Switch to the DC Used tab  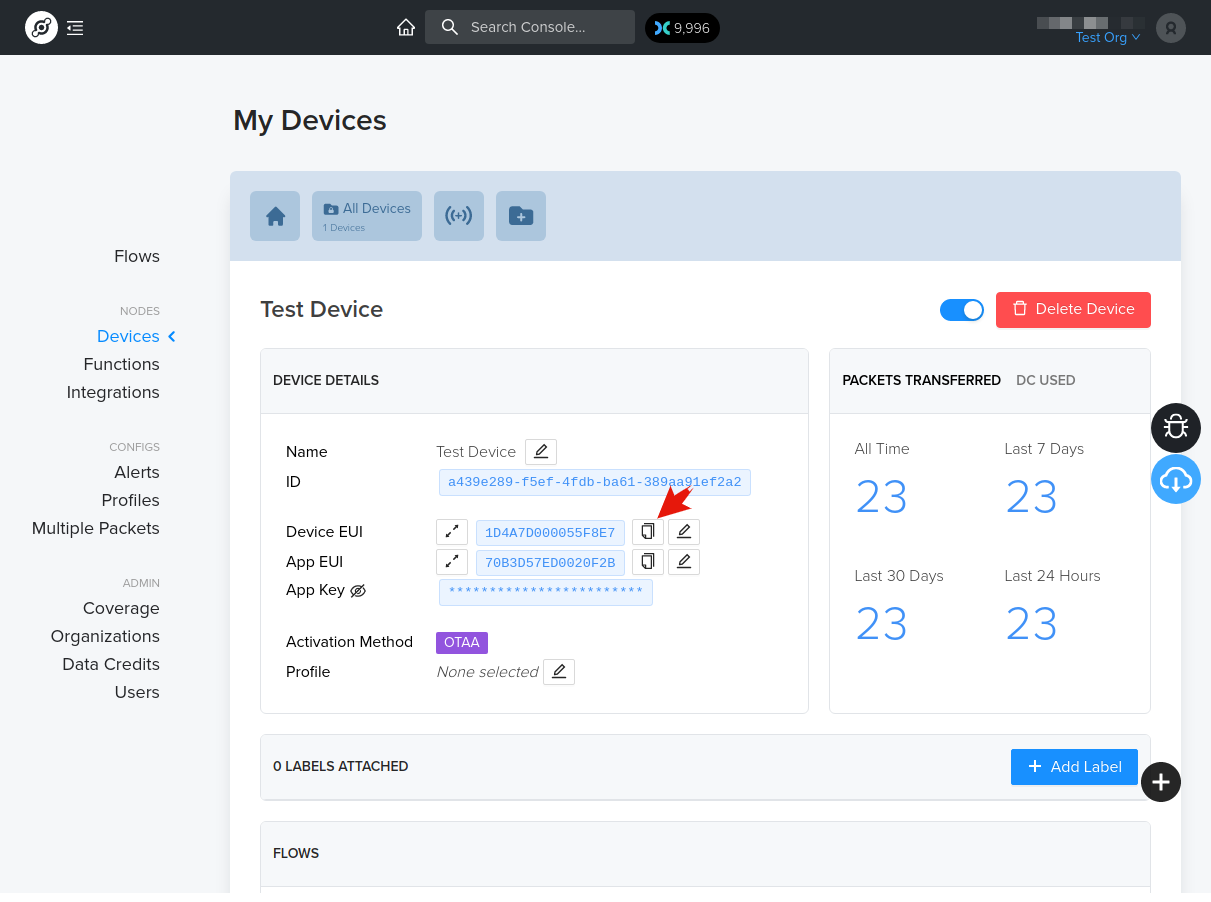click(x=1045, y=380)
